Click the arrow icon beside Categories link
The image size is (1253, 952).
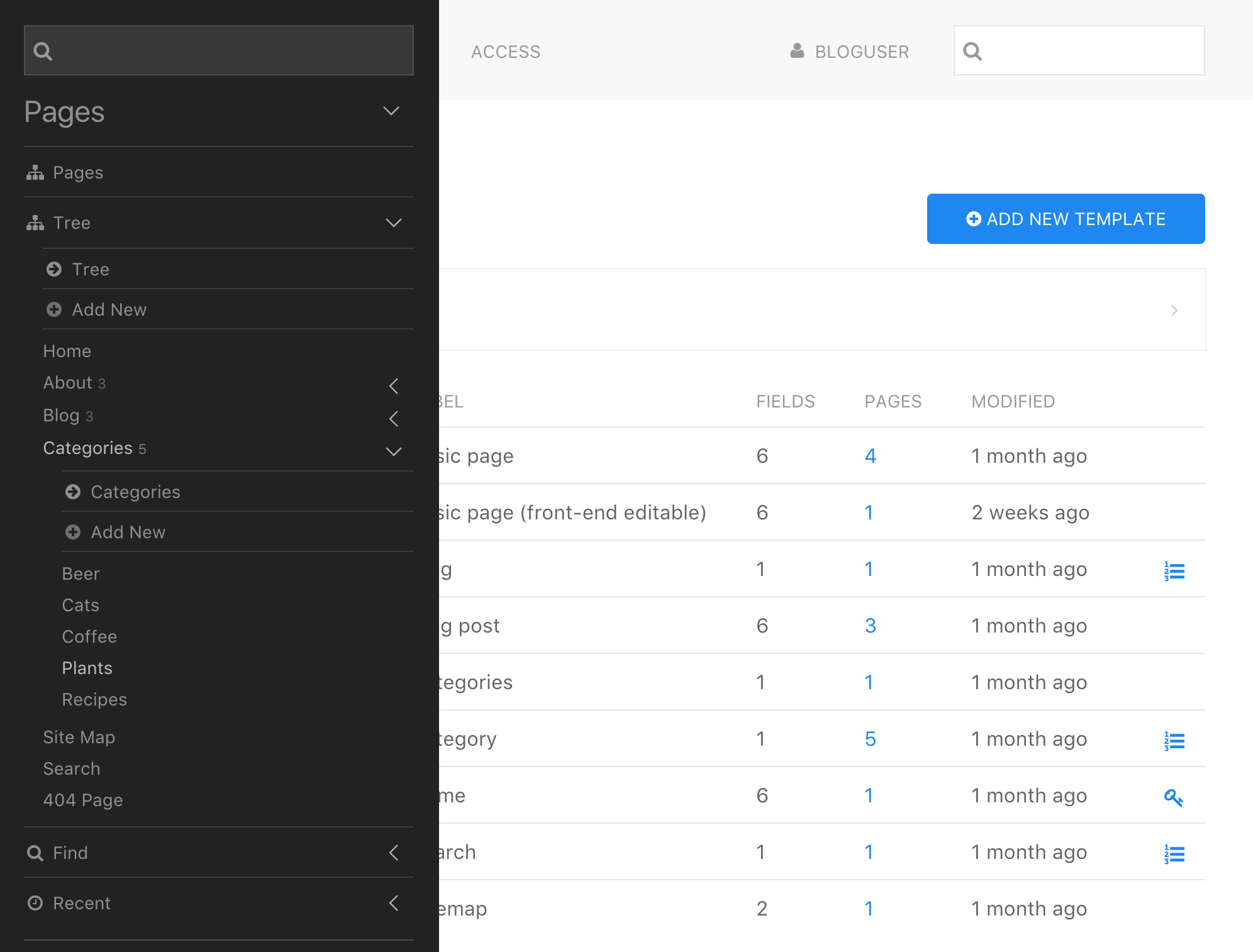click(x=73, y=492)
